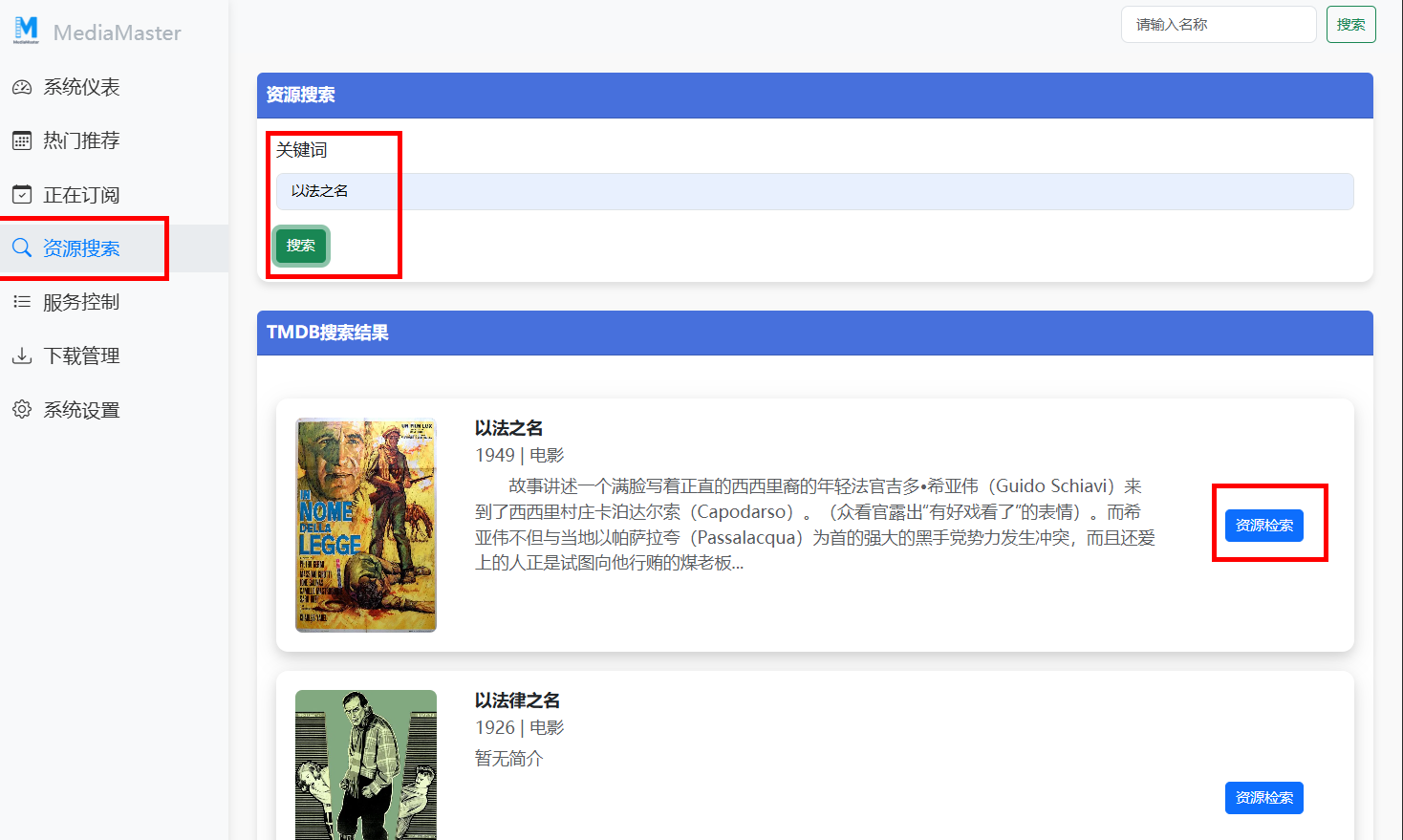The width and height of the screenshot is (1403, 840).
Task: Click the 以法之名 synopsis paragraph
Action: (815, 525)
